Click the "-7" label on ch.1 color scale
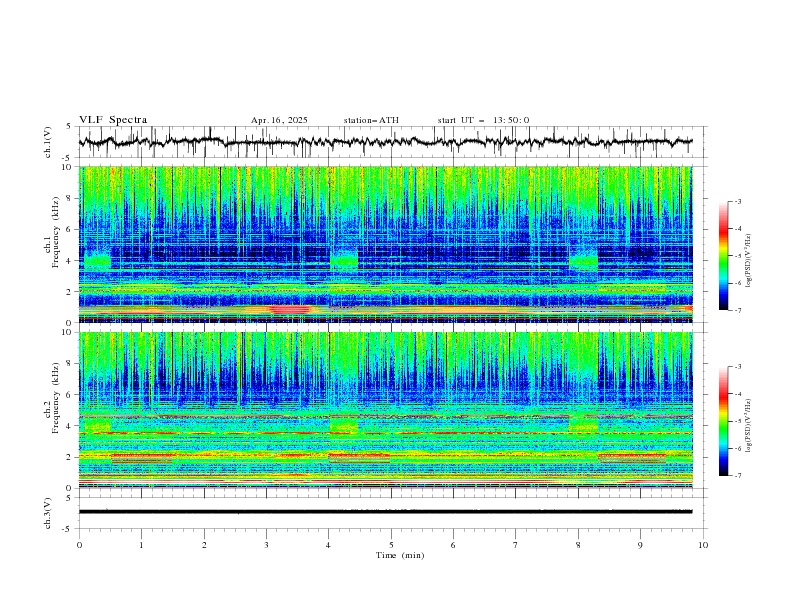792x612 pixels. (737, 310)
